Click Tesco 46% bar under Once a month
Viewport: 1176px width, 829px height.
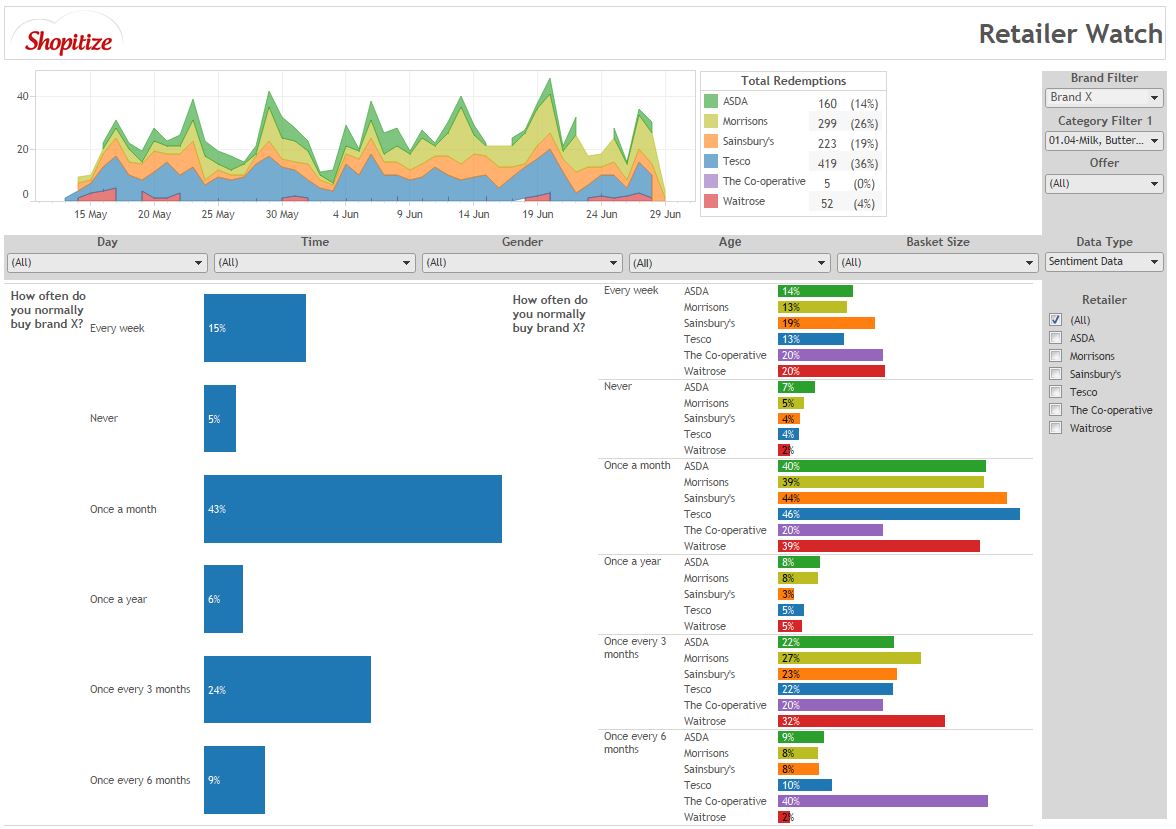(898, 514)
